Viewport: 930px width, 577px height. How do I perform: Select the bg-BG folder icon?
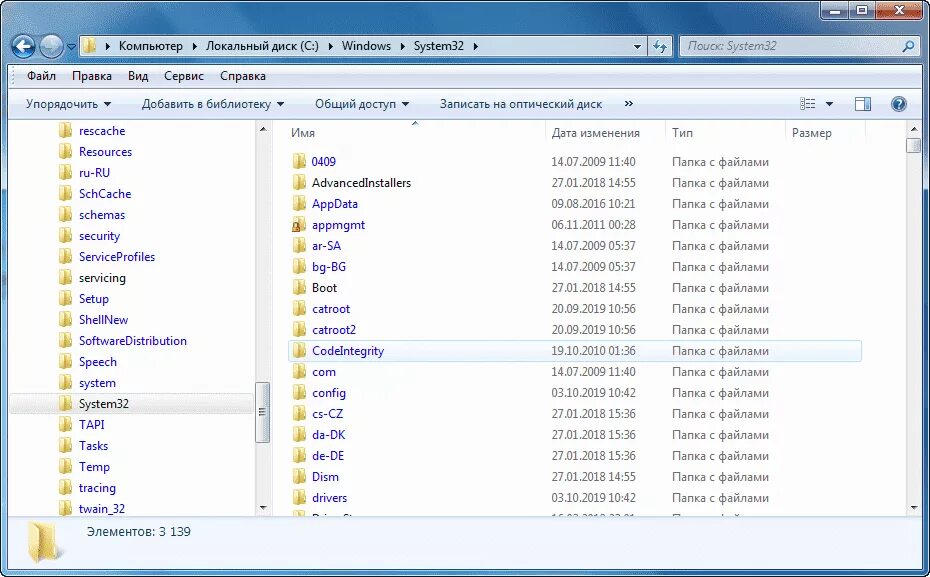click(x=300, y=267)
